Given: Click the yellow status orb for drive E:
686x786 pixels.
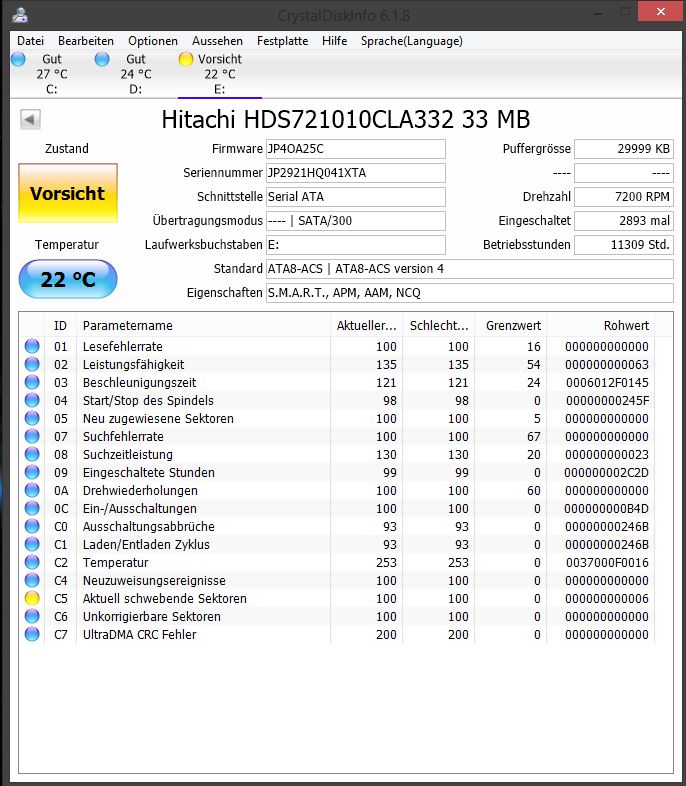Looking at the screenshot, I should (186, 59).
